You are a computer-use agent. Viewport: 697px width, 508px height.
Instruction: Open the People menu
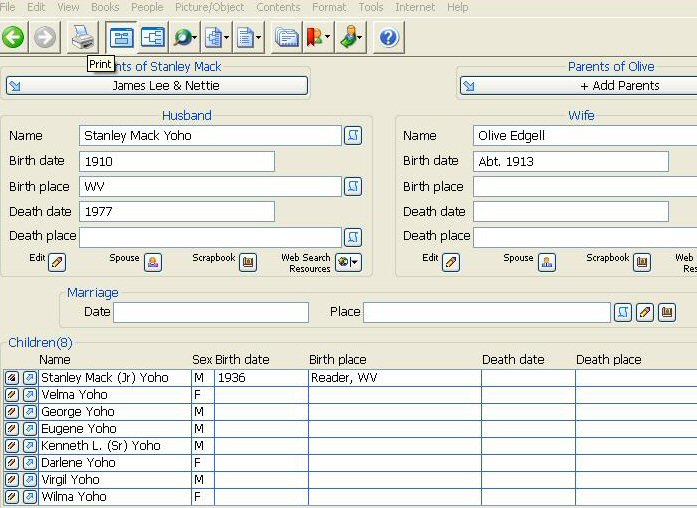click(147, 7)
